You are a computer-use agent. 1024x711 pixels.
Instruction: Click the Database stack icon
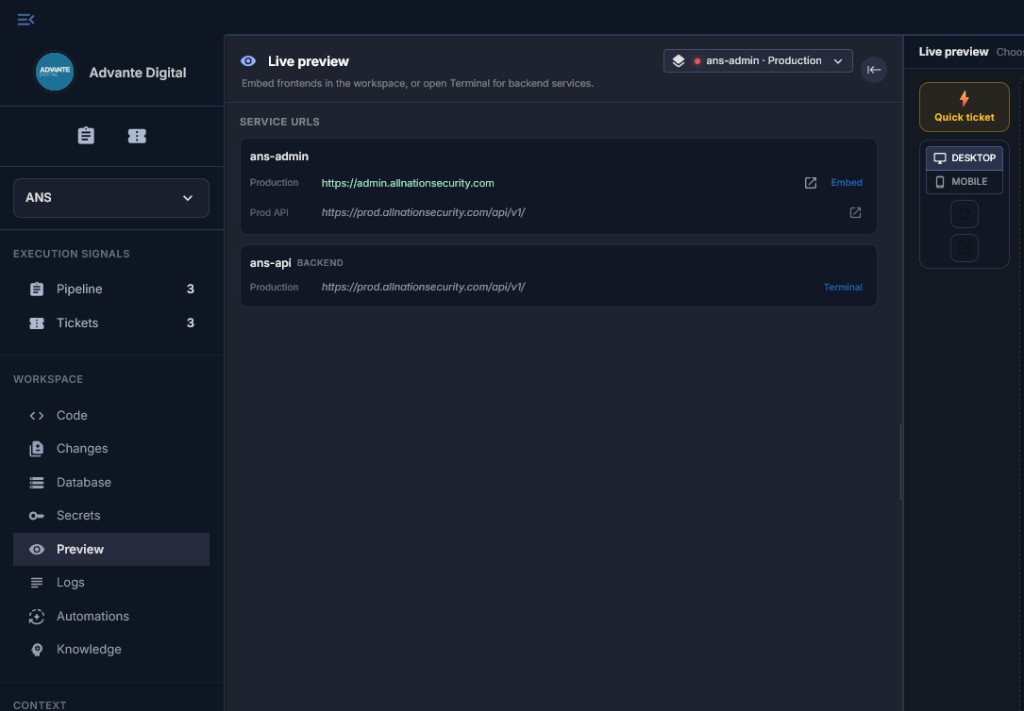click(37, 482)
